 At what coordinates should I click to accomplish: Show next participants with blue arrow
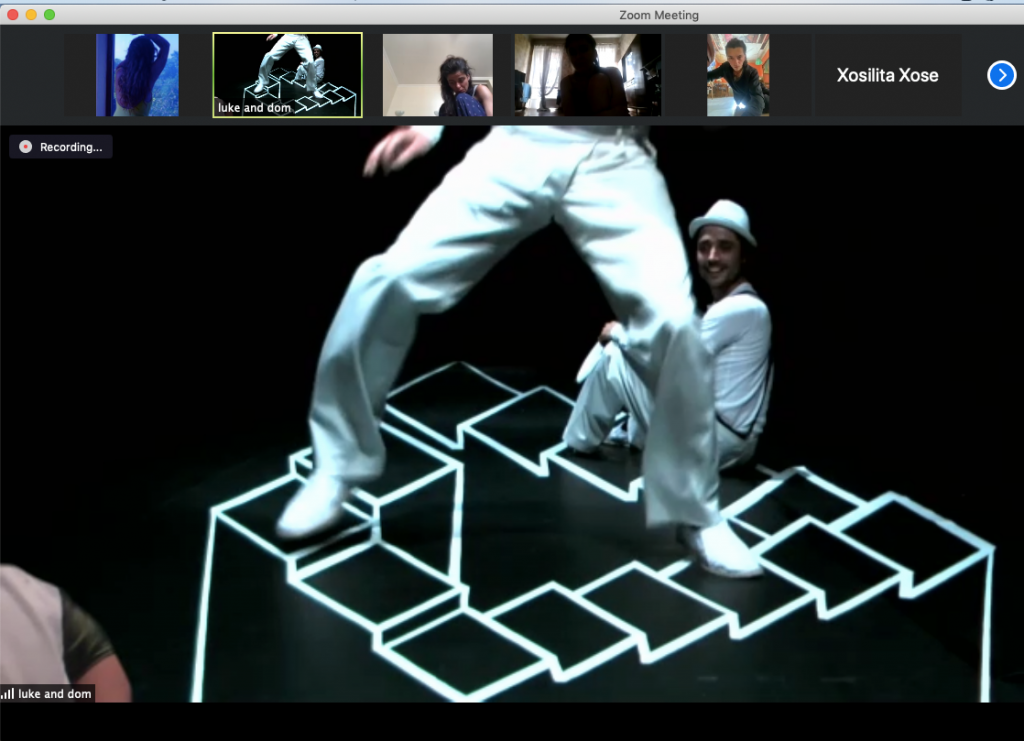click(1001, 75)
